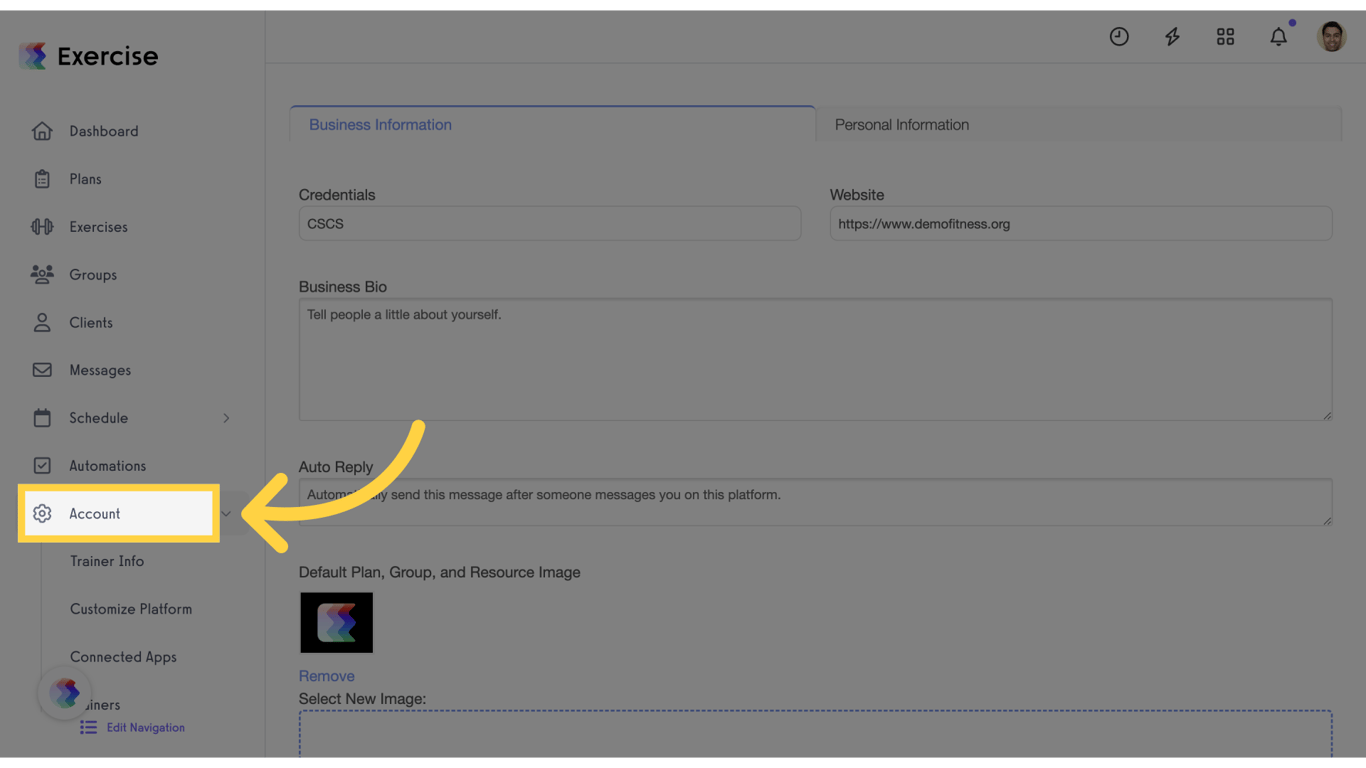Open the Dashboard home icon
This screenshot has height=768, width=1366.
tap(42, 131)
